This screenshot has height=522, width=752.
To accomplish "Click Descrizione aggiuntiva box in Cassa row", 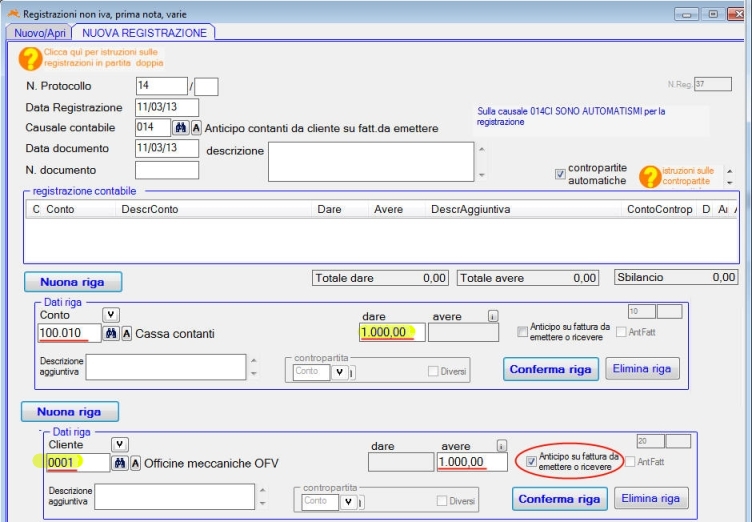I will [x=166, y=367].
